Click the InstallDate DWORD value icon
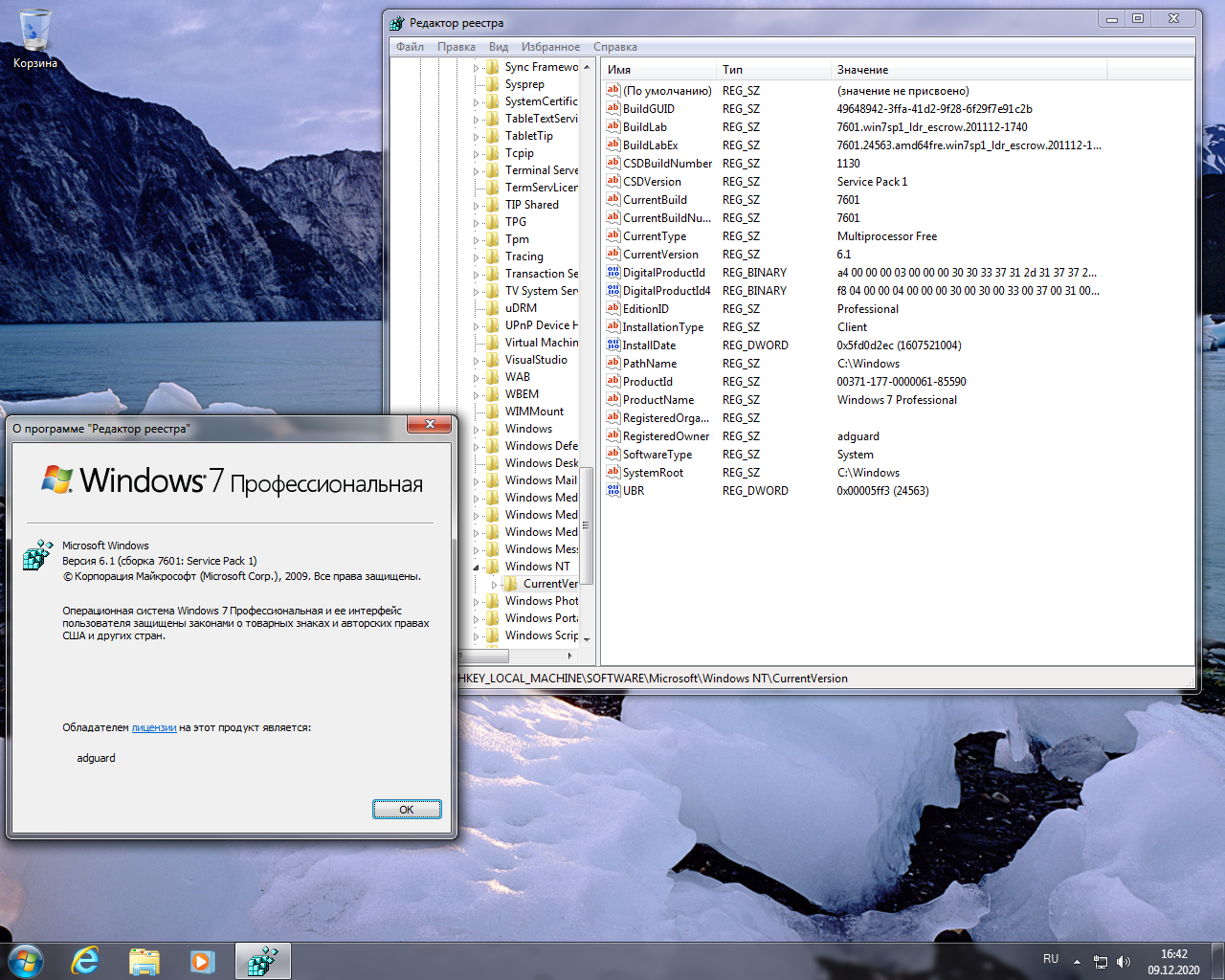 pyautogui.click(x=613, y=345)
